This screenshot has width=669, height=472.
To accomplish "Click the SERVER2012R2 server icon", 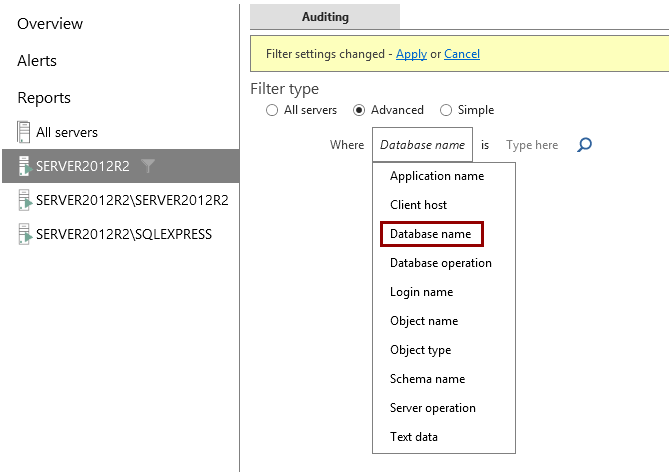I will 25,166.
